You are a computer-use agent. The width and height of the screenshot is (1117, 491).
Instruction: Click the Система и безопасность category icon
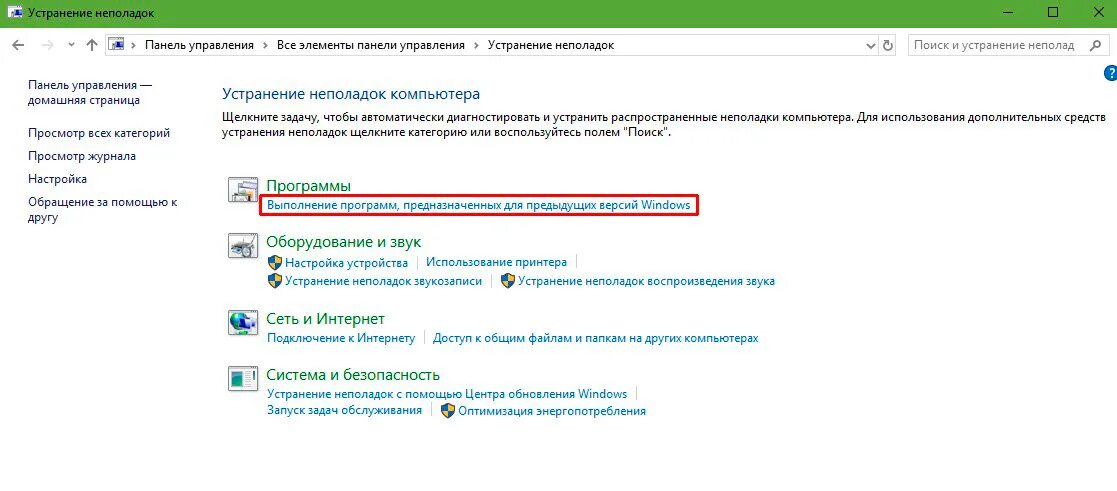click(243, 378)
